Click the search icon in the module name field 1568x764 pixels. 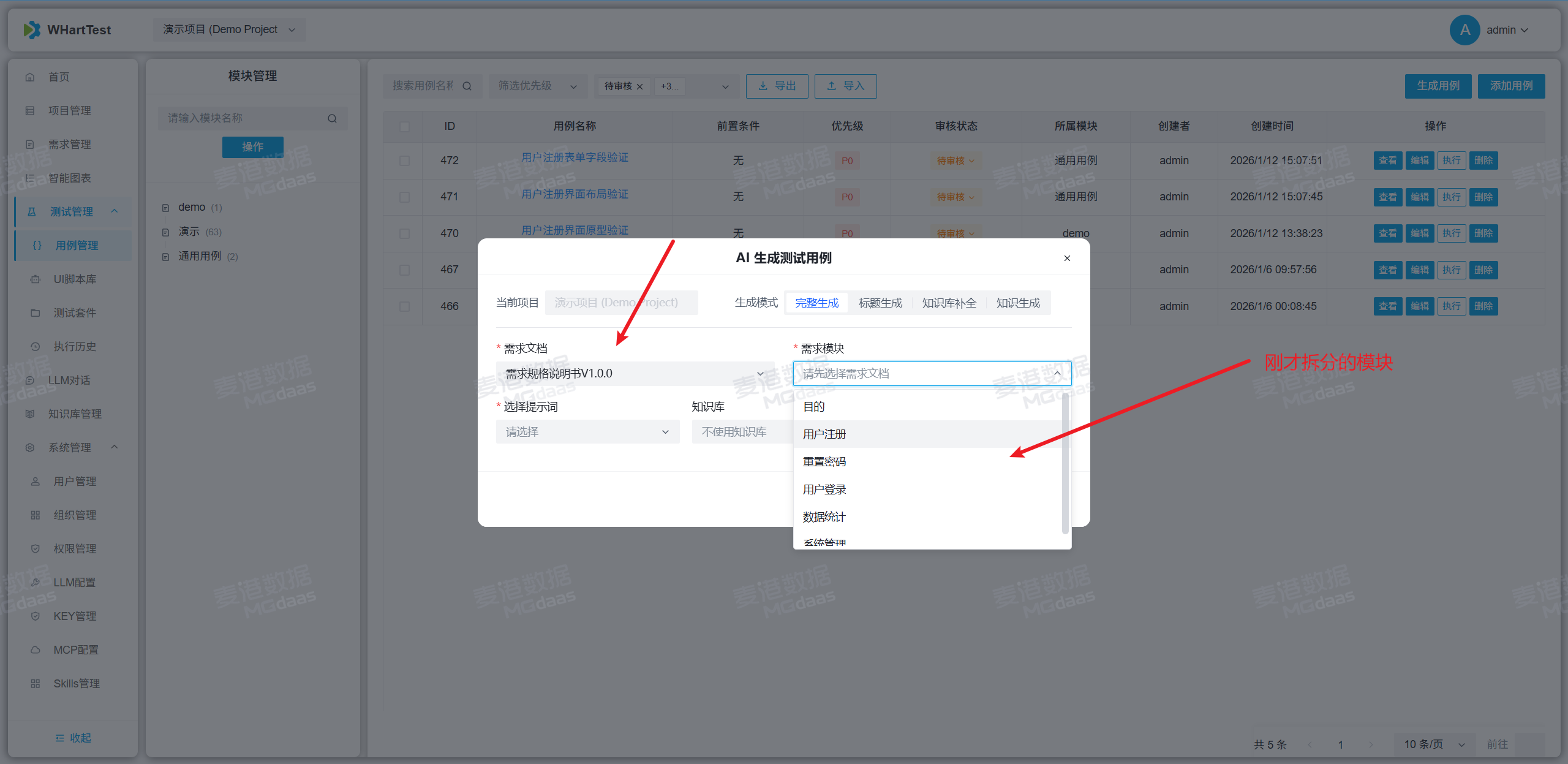[x=332, y=118]
